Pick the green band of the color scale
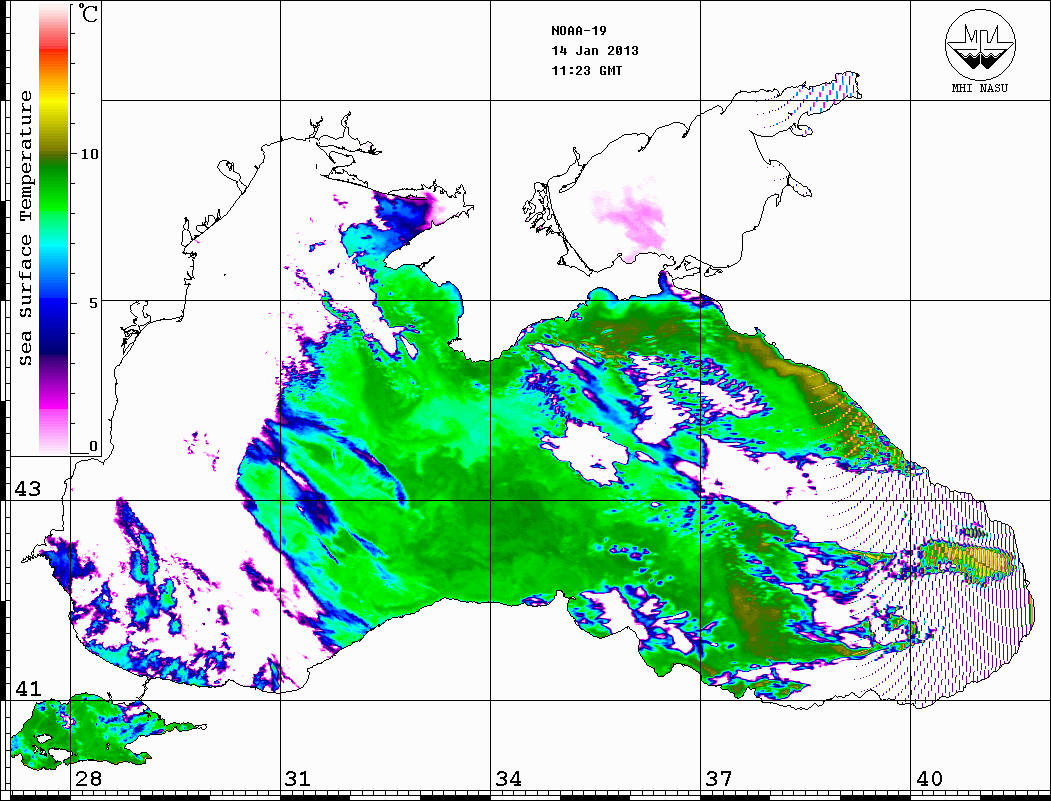This screenshot has height=801, width=1051. 54,185
